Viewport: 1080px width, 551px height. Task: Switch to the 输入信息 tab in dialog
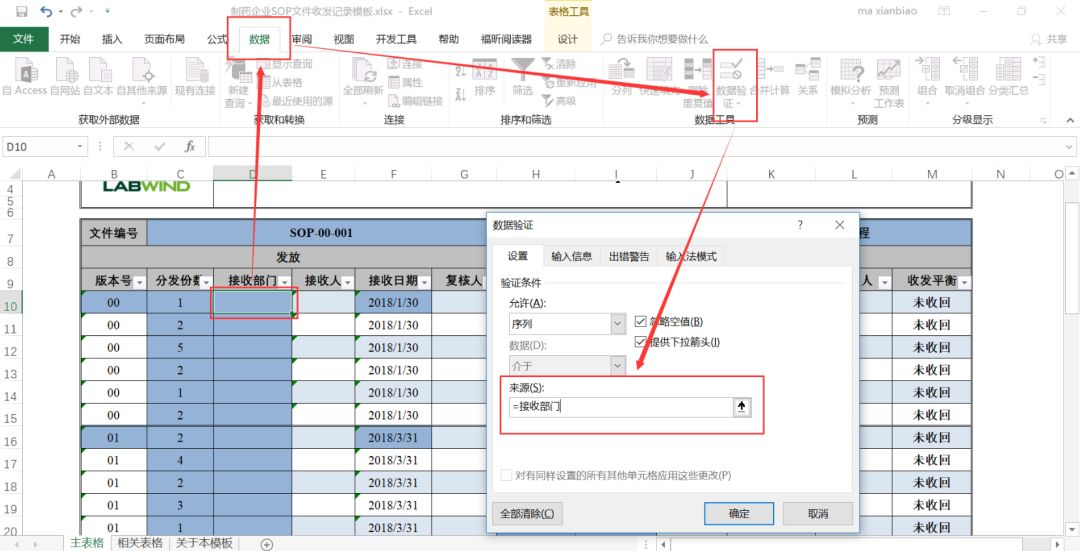pyautogui.click(x=574, y=257)
